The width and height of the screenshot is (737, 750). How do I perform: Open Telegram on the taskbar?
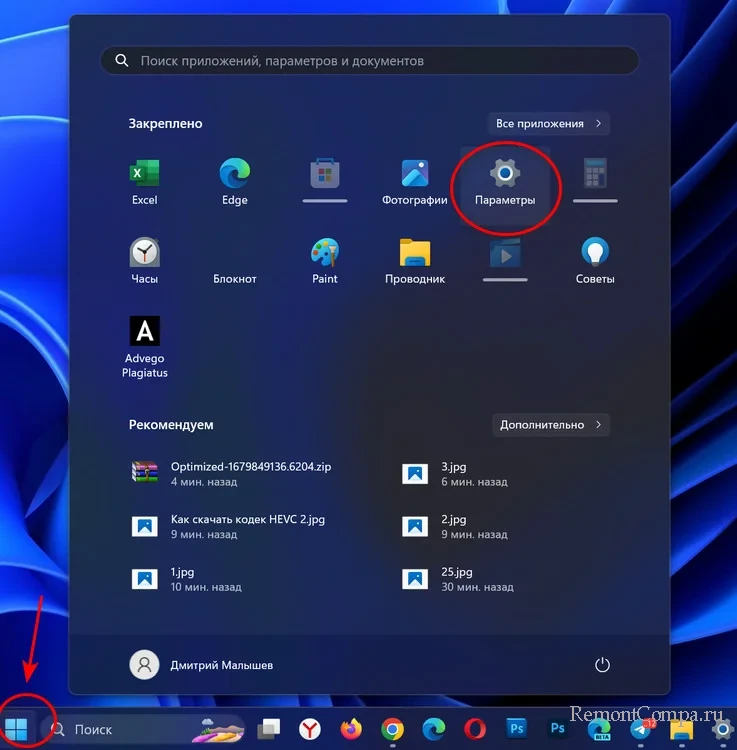coord(640,729)
